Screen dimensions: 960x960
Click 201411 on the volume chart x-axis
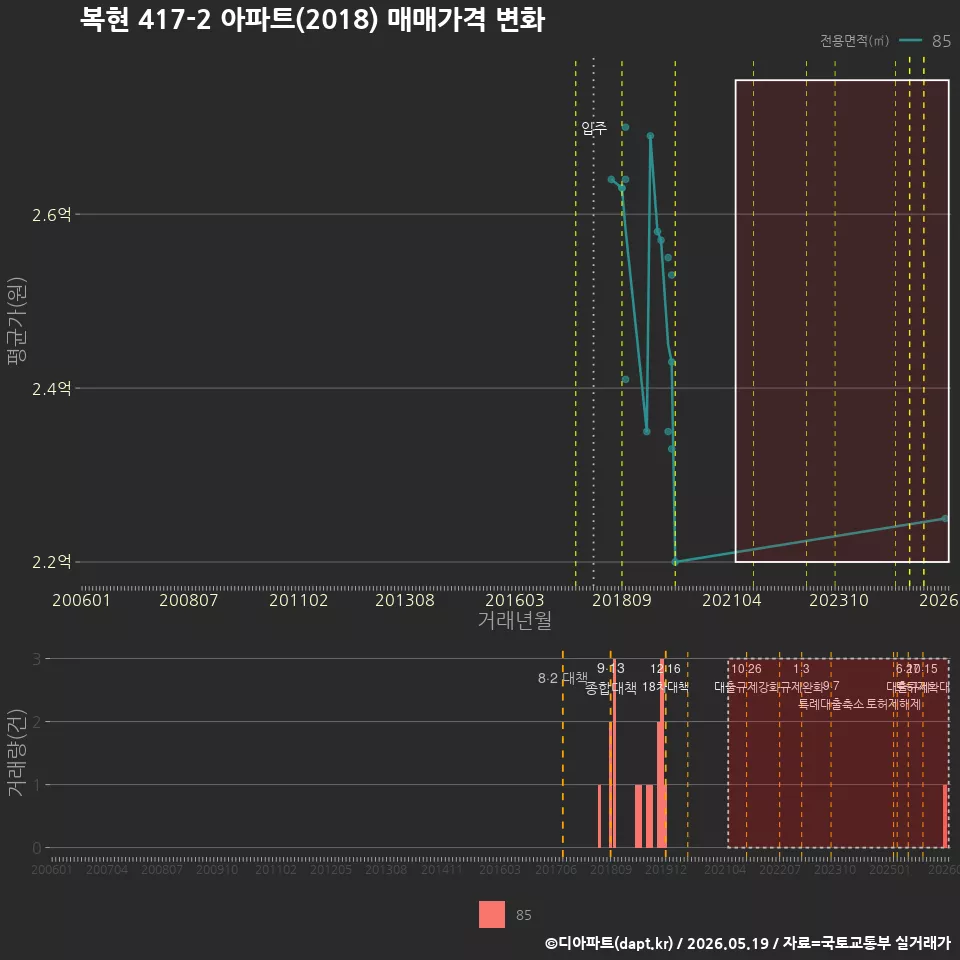pyautogui.click(x=441, y=869)
